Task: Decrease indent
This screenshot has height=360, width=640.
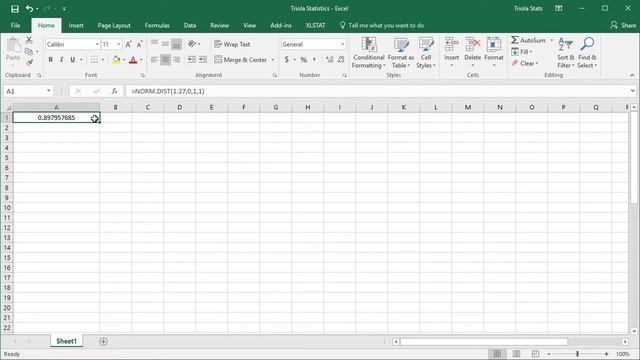Action: tap(191, 60)
